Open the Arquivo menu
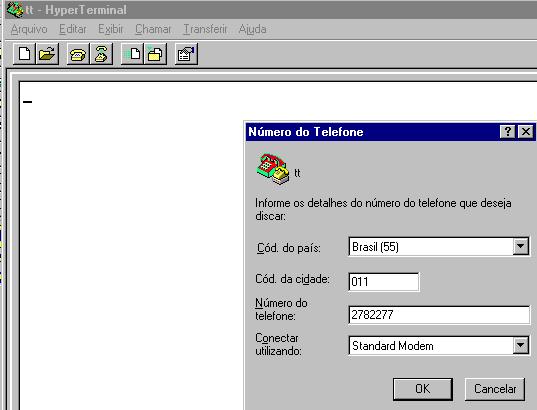Viewport: 537px width, 410px height. [x=29, y=29]
